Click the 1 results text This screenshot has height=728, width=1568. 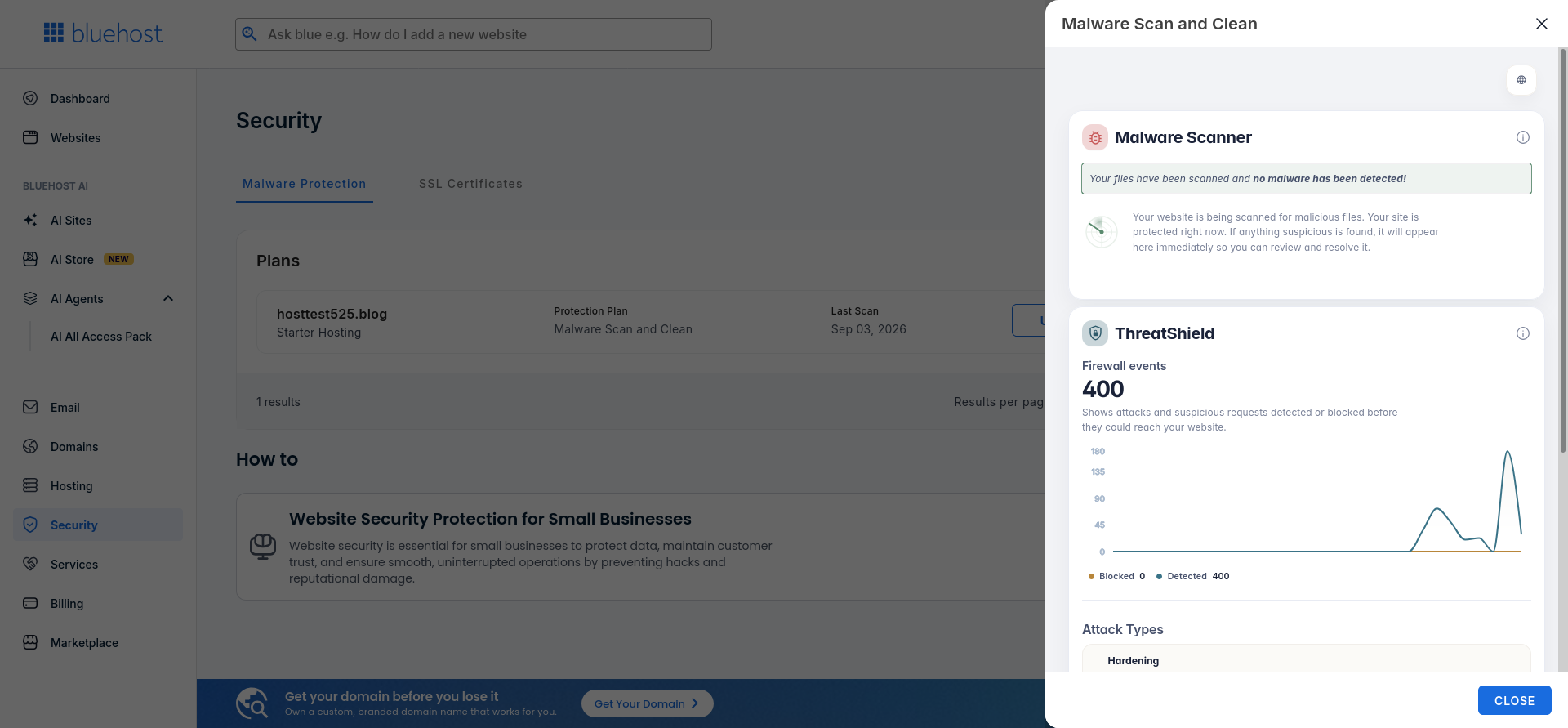click(278, 402)
